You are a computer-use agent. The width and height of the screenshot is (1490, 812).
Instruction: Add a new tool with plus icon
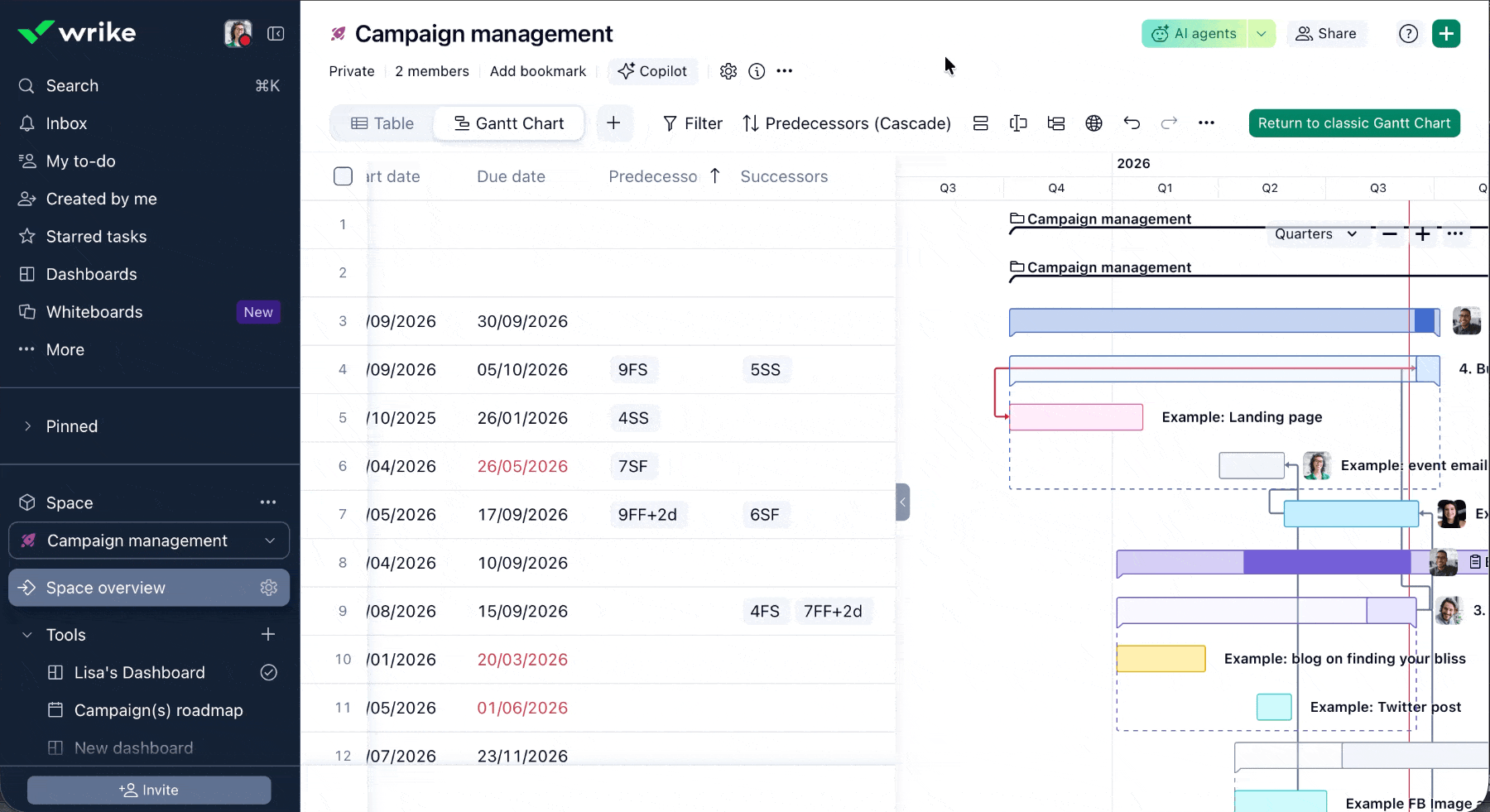[x=268, y=635]
